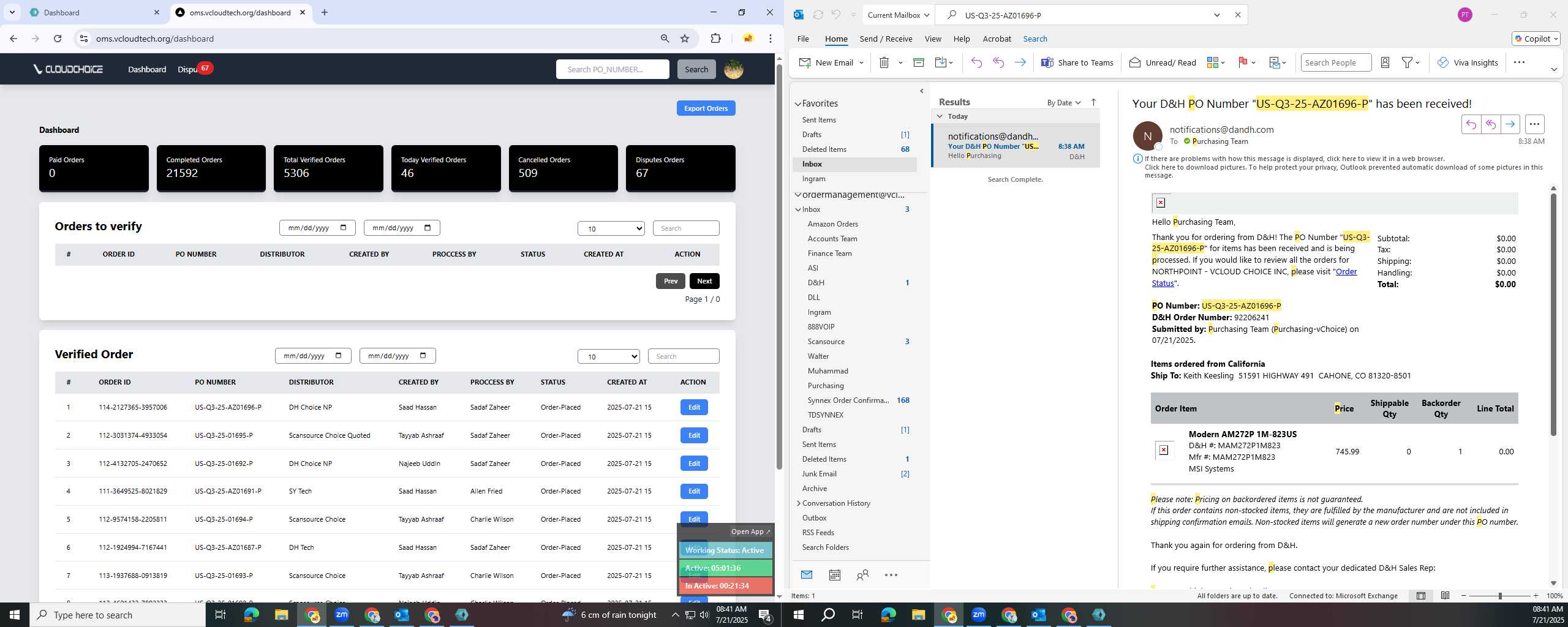Screen dimensions: 1568x627
Task: Clear the Outlook search box
Action: [x=1237, y=15]
